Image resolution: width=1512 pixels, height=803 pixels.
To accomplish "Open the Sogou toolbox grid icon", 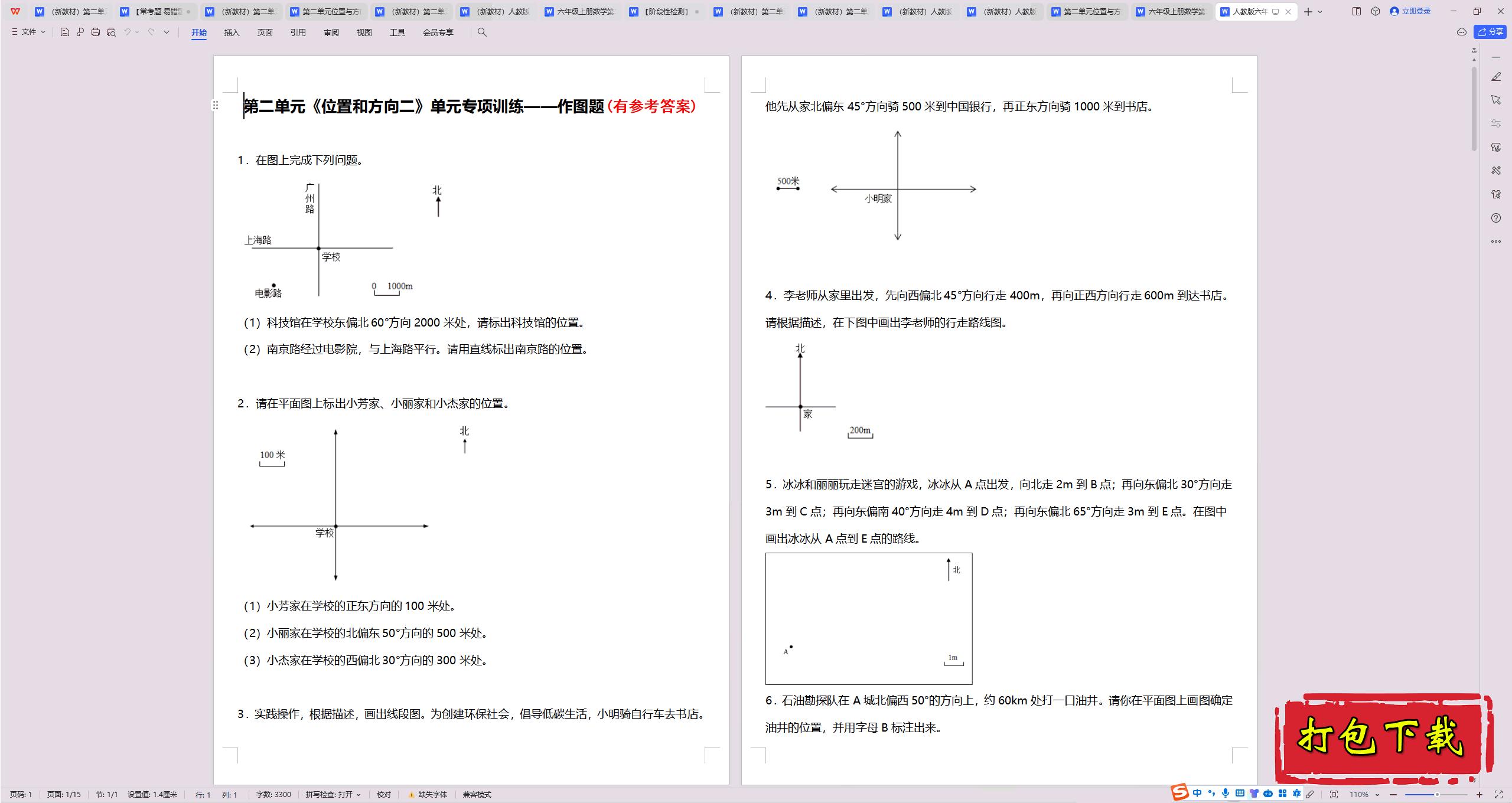I will coord(1282,794).
